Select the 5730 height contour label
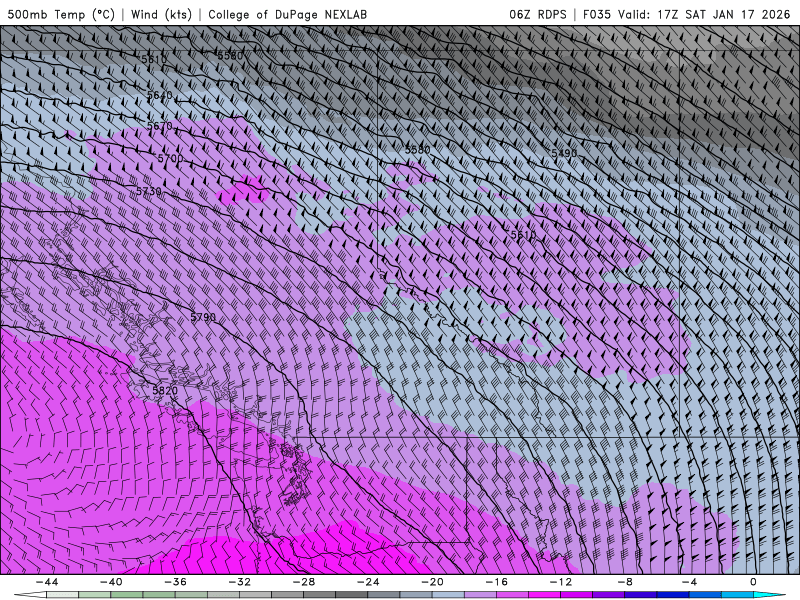Image resolution: width=800 pixels, height=600 pixels. coord(149,191)
